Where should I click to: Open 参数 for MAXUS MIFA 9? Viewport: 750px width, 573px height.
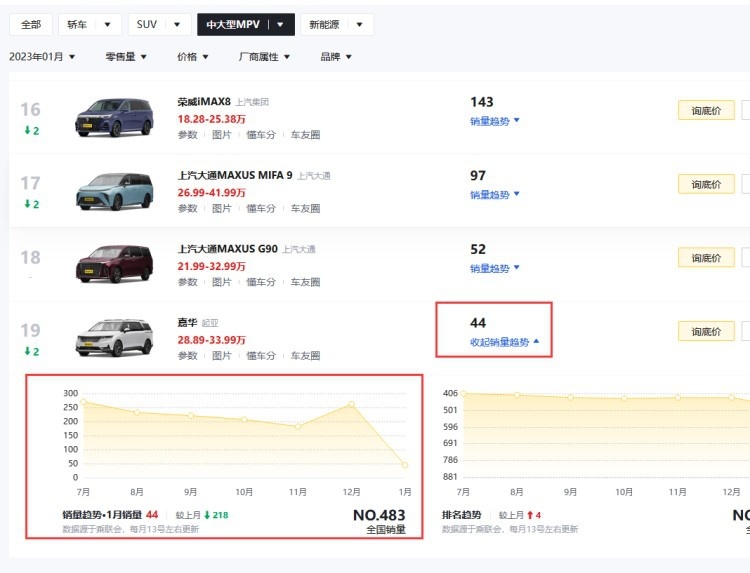point(188,209)
